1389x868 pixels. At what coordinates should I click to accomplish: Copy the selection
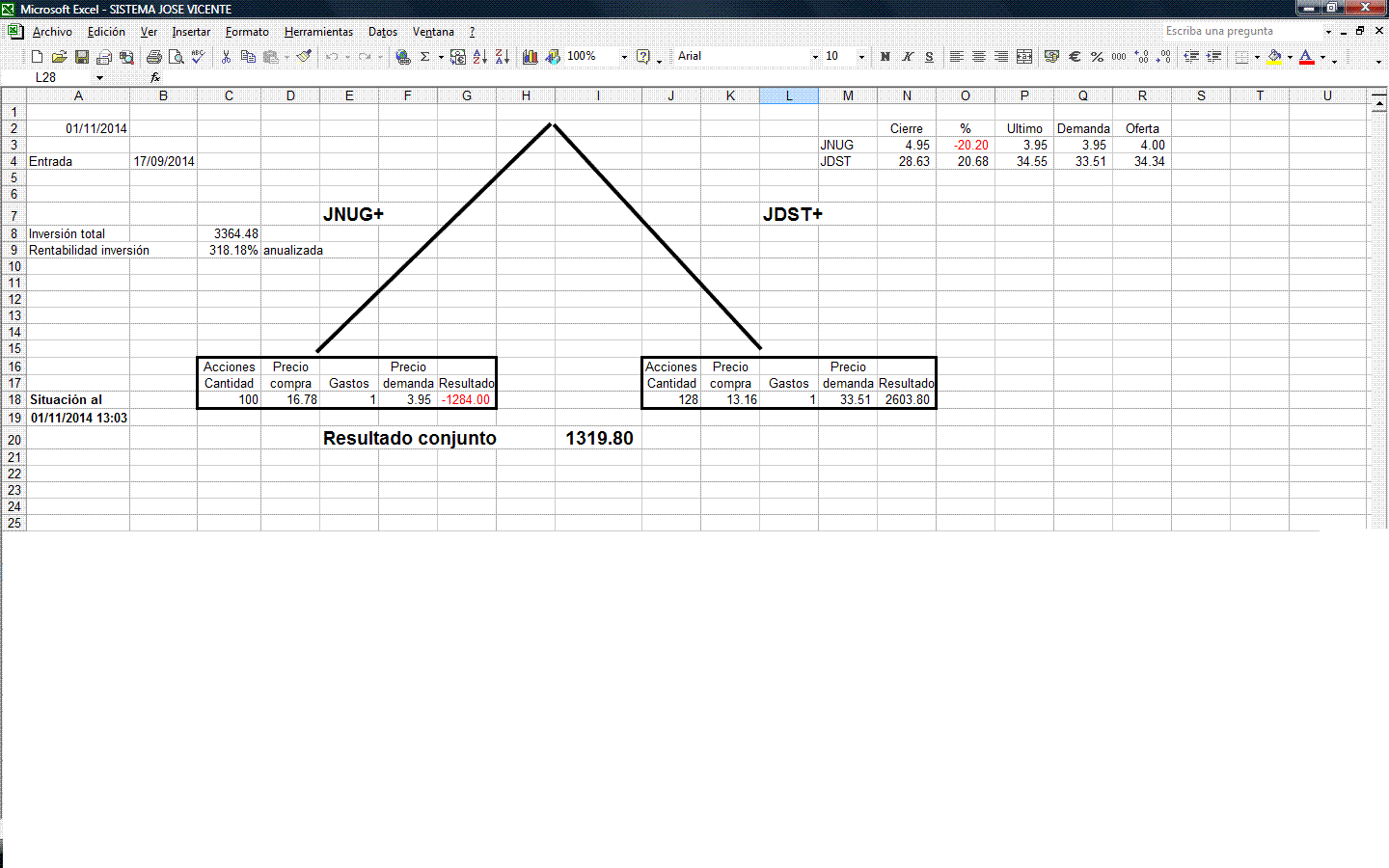[x=248, y=57]
